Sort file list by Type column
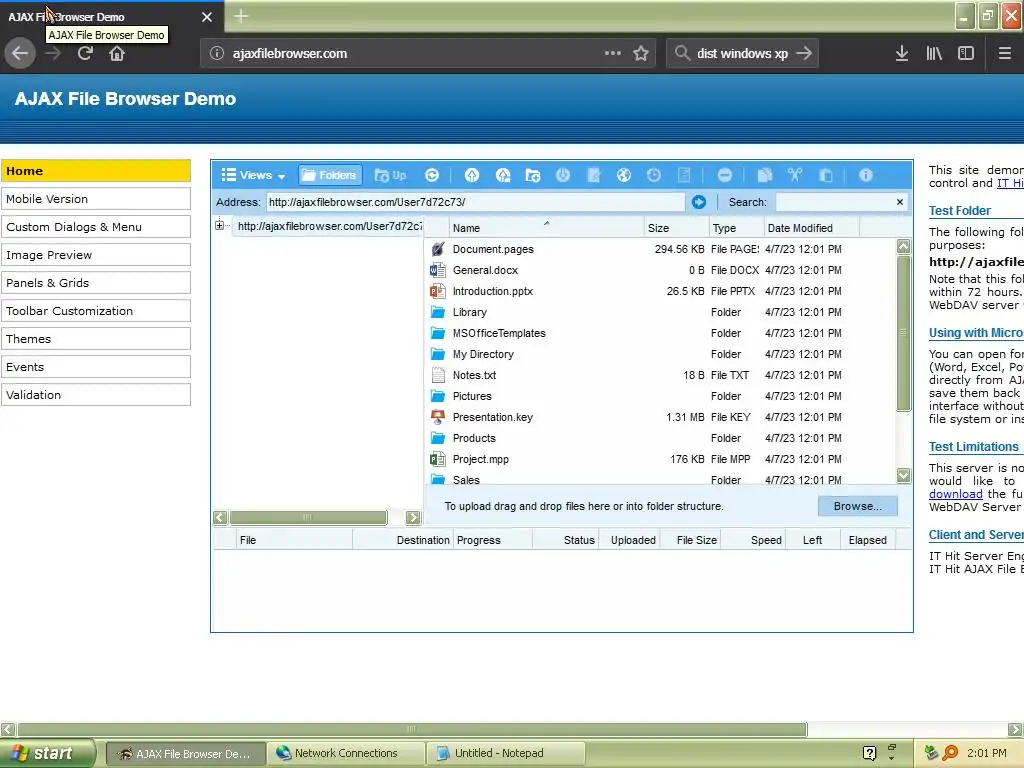Viewport: 1024px width, 768px height. click(737, 228)
